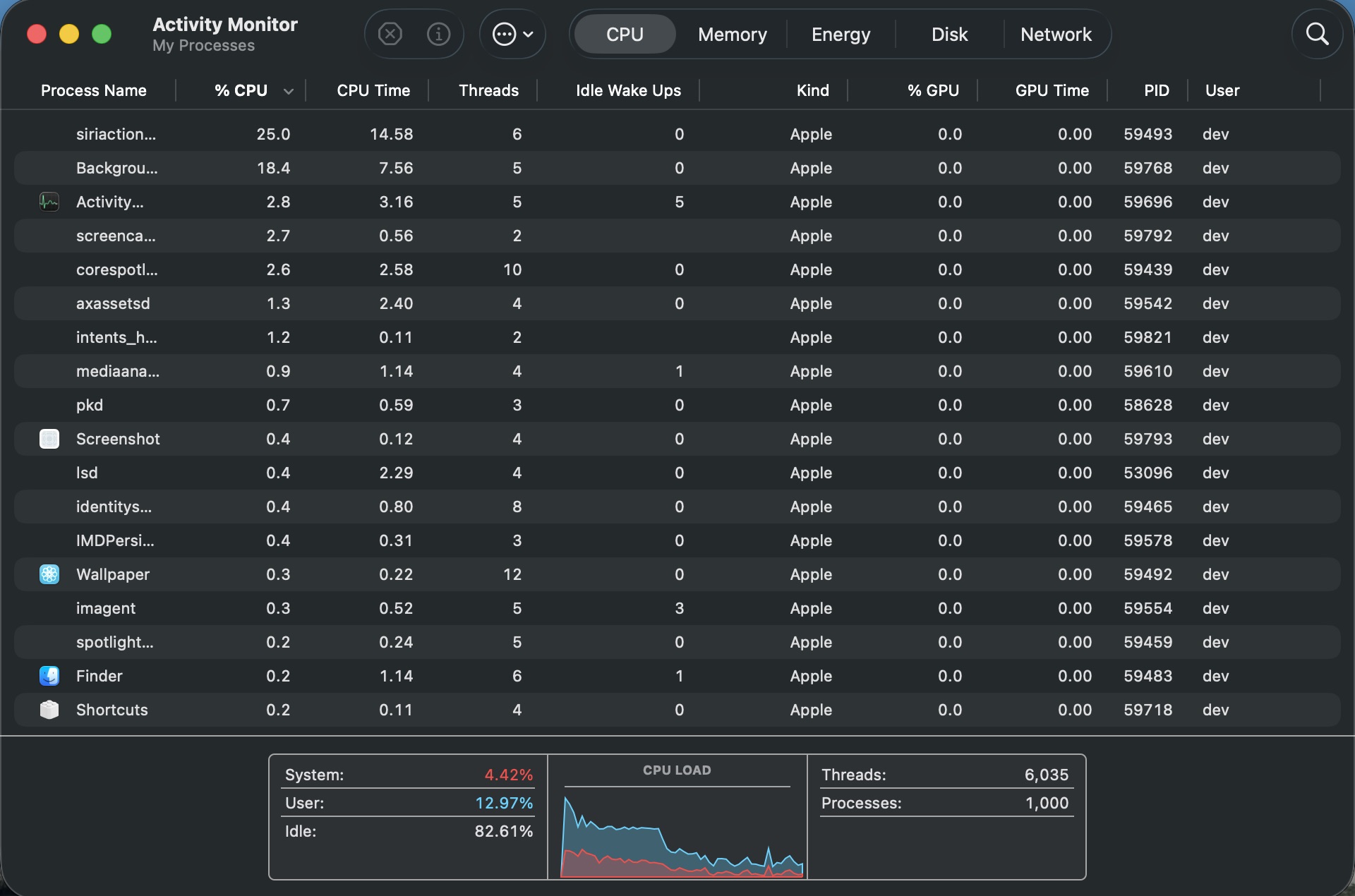
Task: Click the System 4.42% value
Action: coord(508,775)
